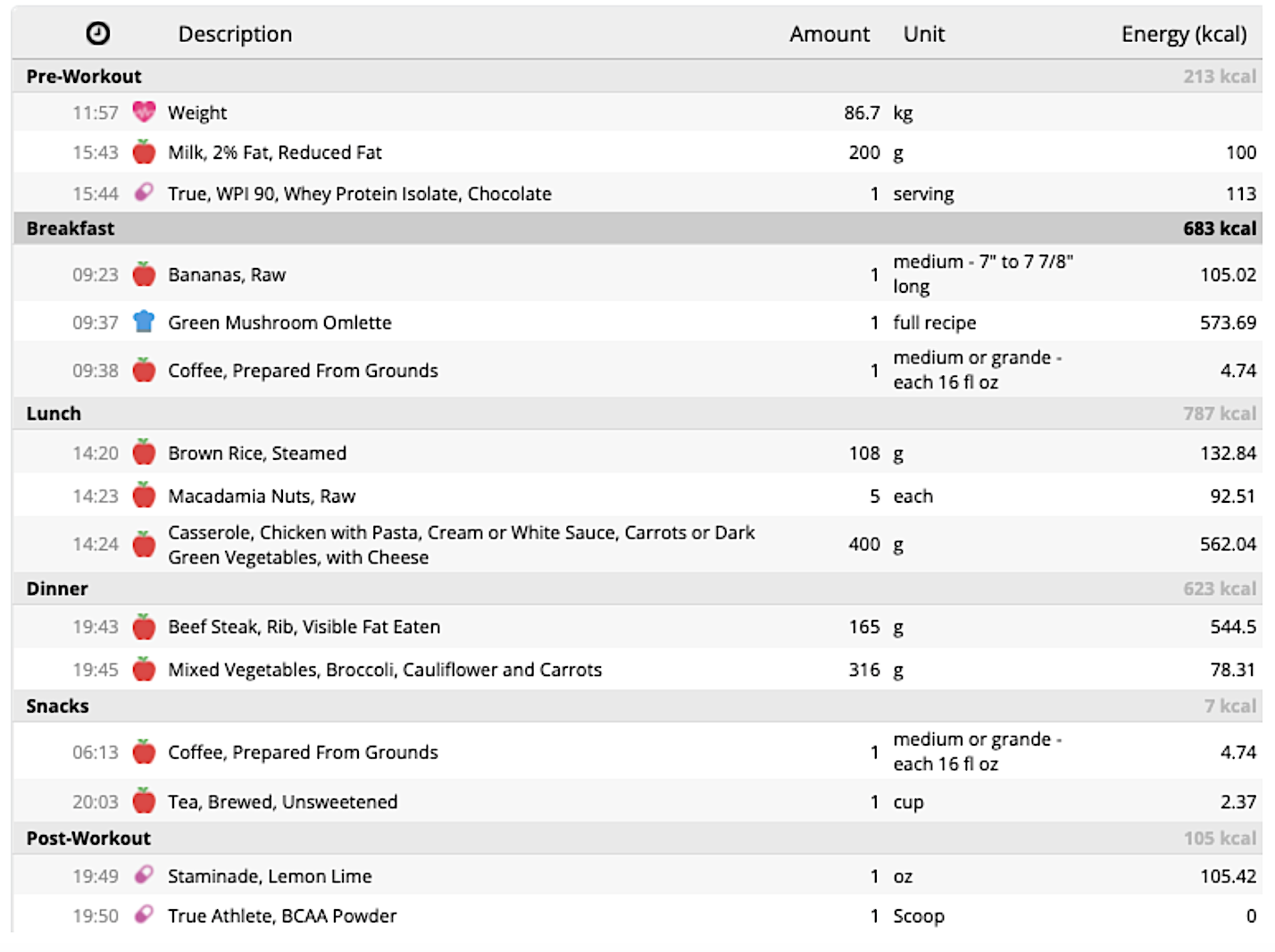The width and height of the screenshot is (1275, 952).
Task: Collapse the Breakfast section header
Action: click(70, 228)
